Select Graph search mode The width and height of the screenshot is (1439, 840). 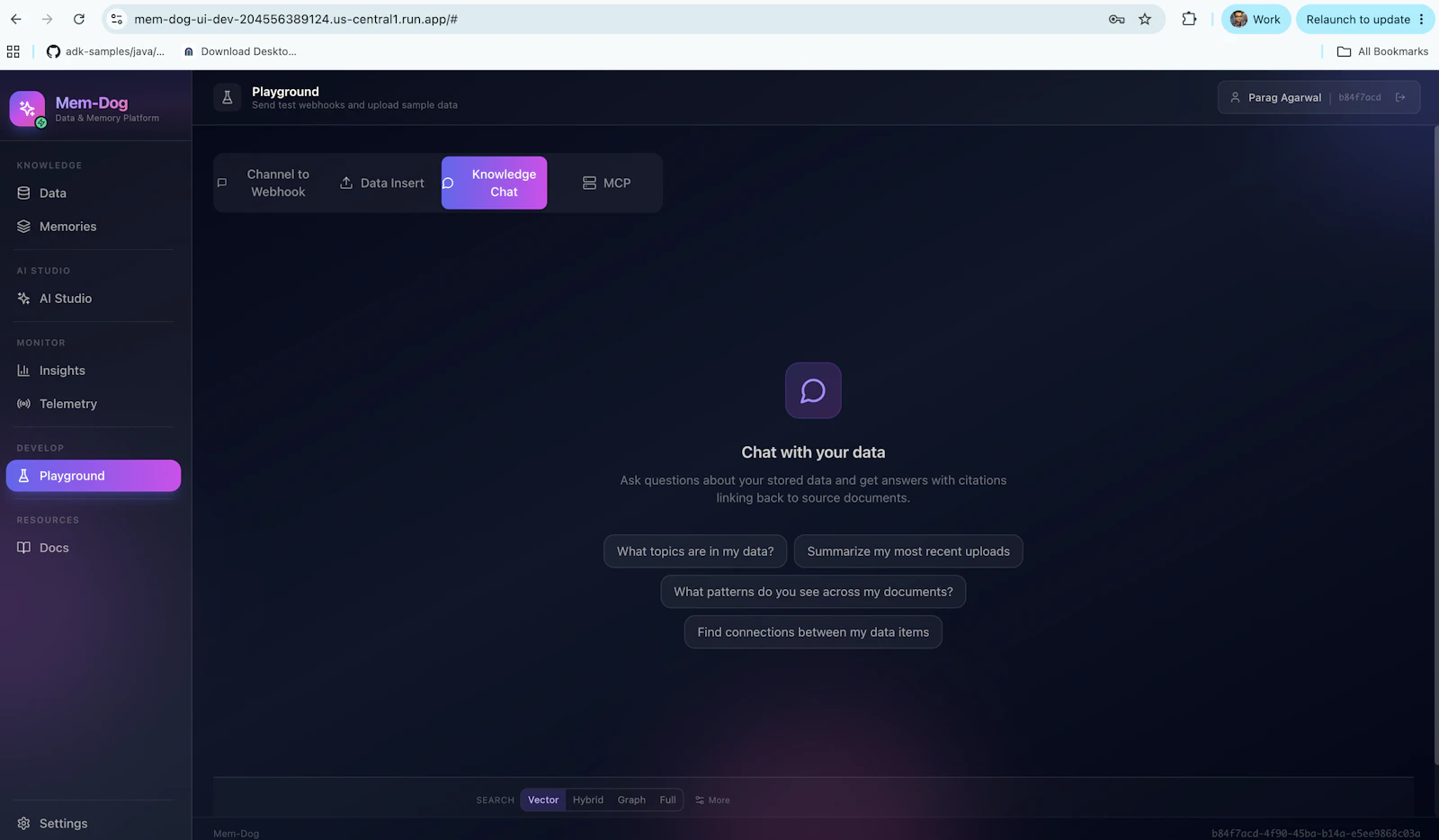(x=631, y=800)
